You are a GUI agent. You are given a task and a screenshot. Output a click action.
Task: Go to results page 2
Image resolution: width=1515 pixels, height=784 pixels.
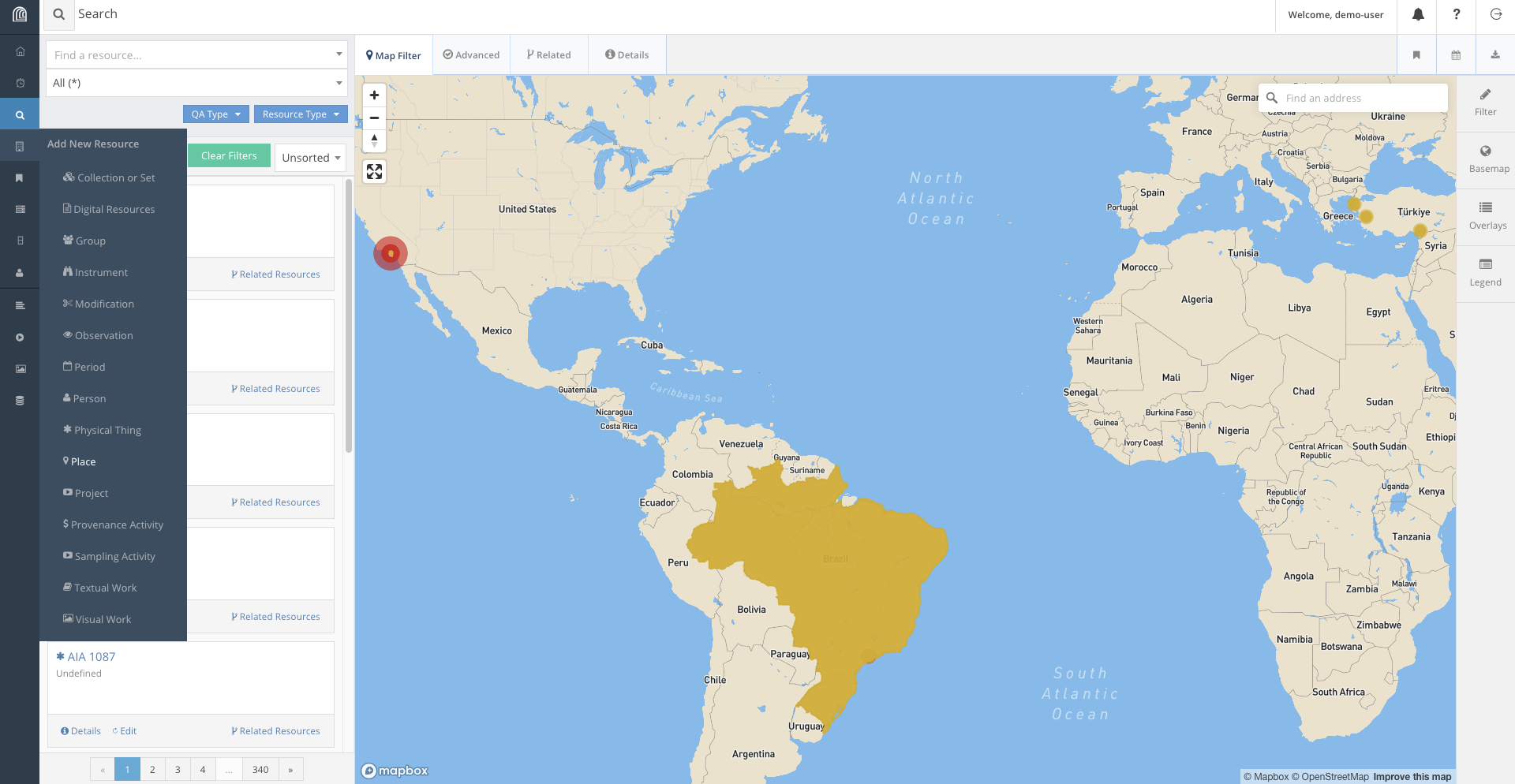tap(152, 770)
